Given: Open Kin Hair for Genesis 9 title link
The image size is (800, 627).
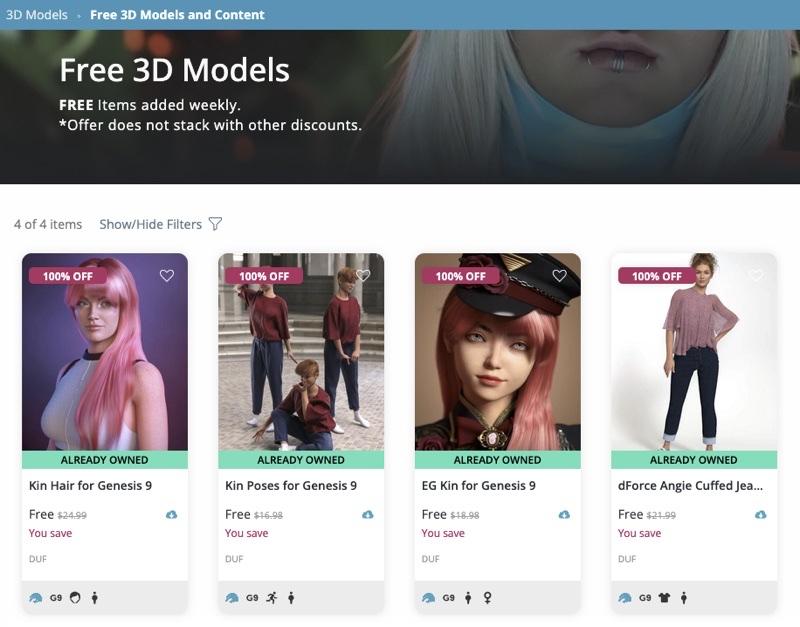Looking at the screenshot, I should pyautogui.click(x=90, y=485).
